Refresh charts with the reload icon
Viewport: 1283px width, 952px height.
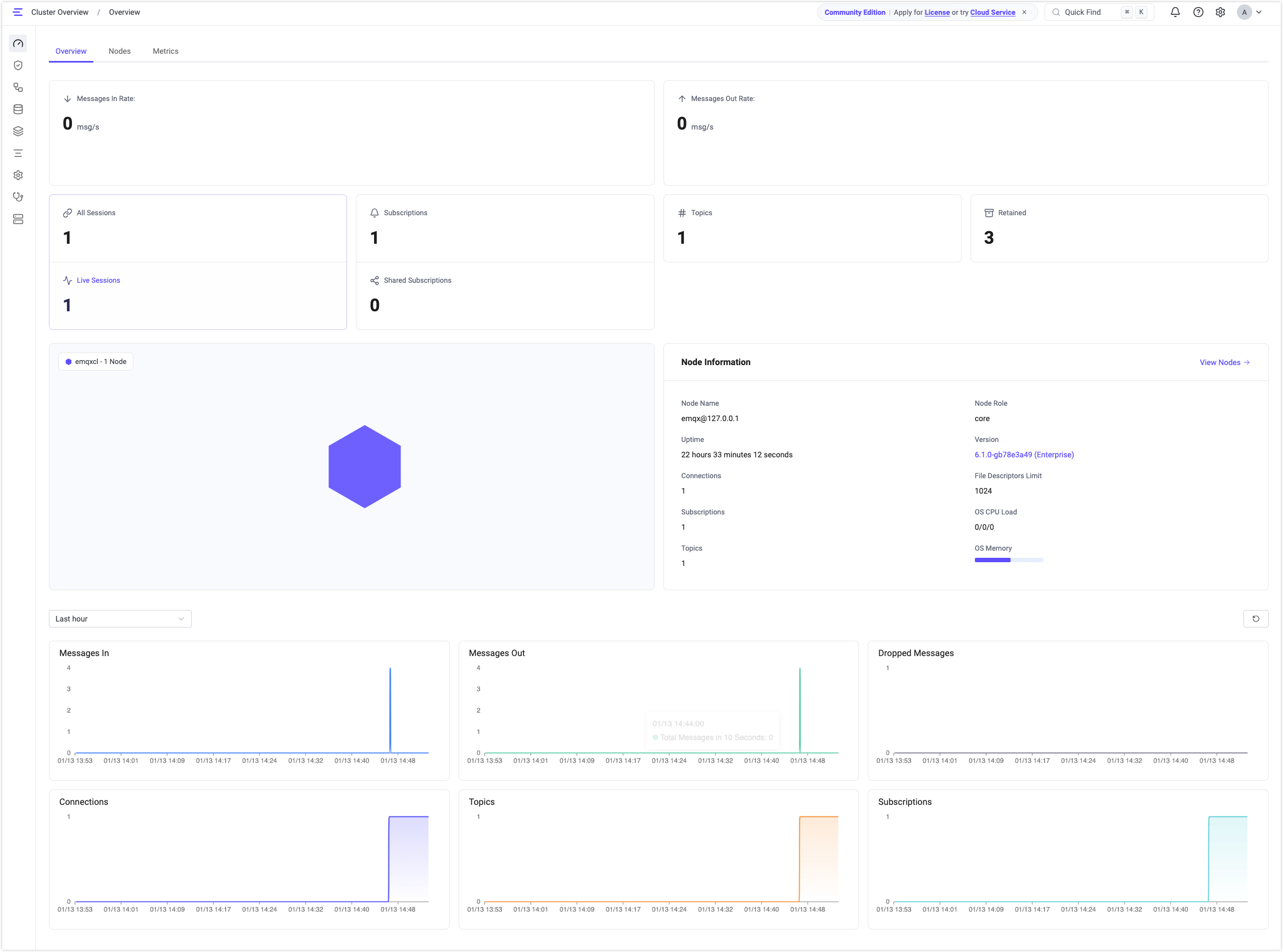pos(1257,618)
